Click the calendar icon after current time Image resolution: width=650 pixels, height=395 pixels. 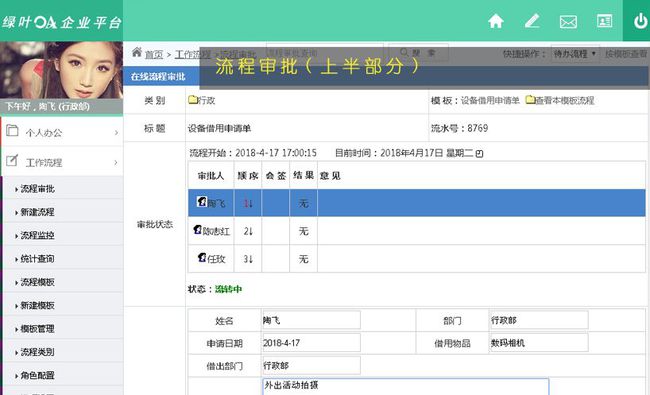[x=480, y=153]
